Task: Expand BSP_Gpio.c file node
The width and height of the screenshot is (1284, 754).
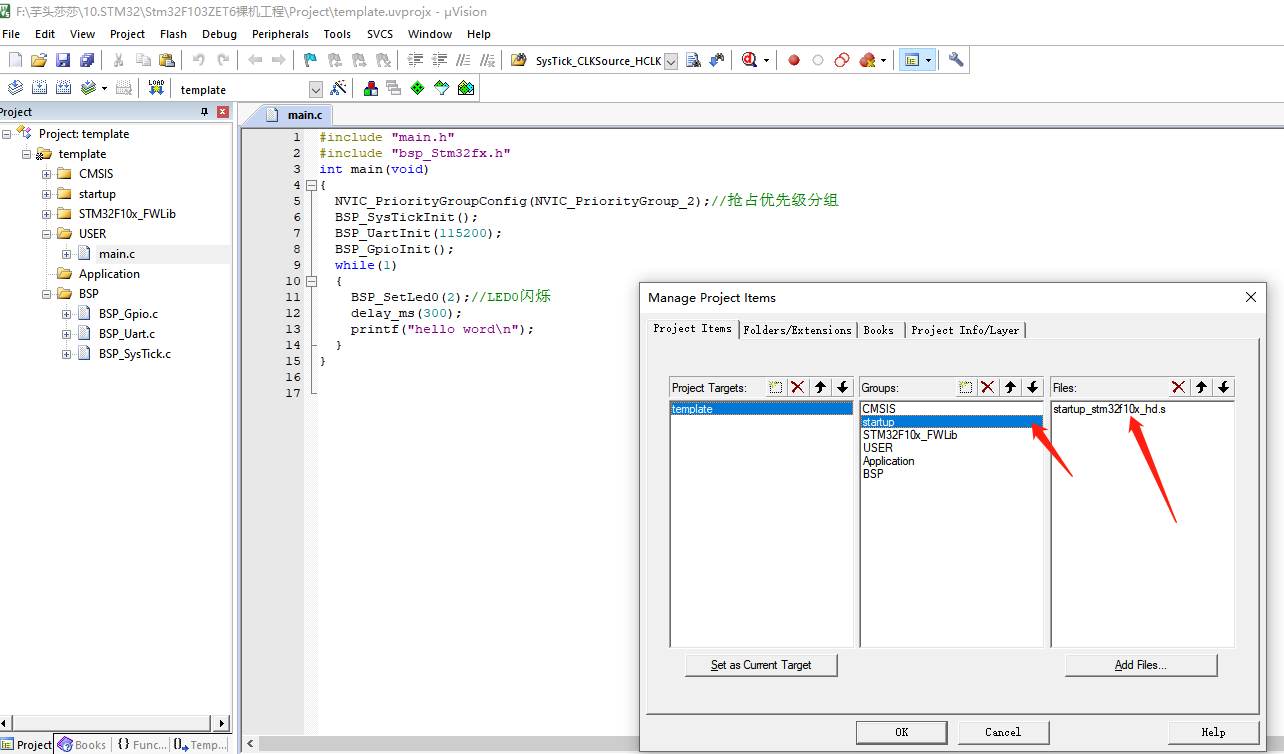Action: coord(67,314)
